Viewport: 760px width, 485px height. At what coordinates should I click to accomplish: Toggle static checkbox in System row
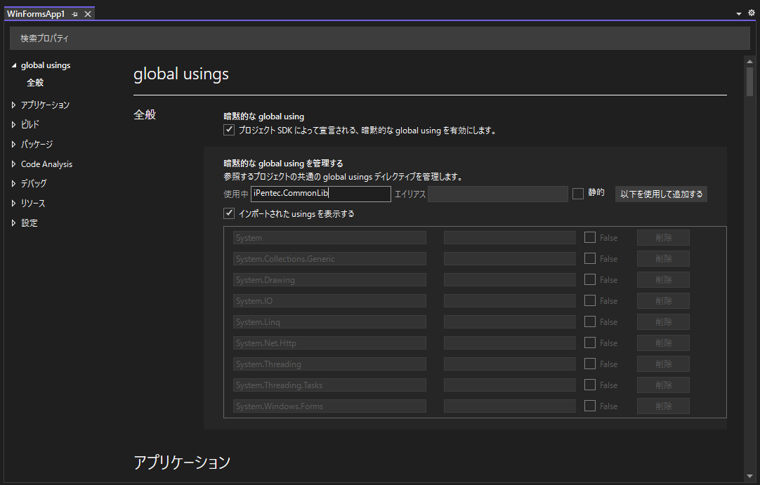(x=590, y=237)
